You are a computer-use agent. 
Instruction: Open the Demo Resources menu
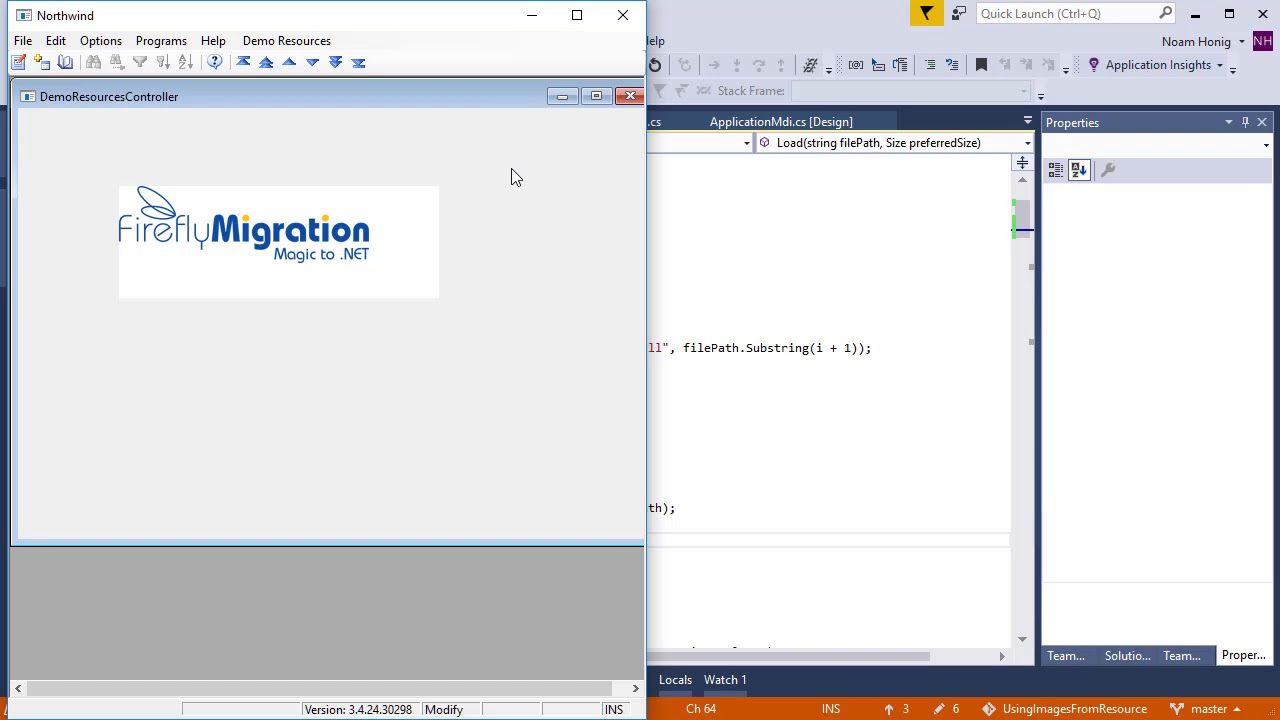(x=287, y=41)
